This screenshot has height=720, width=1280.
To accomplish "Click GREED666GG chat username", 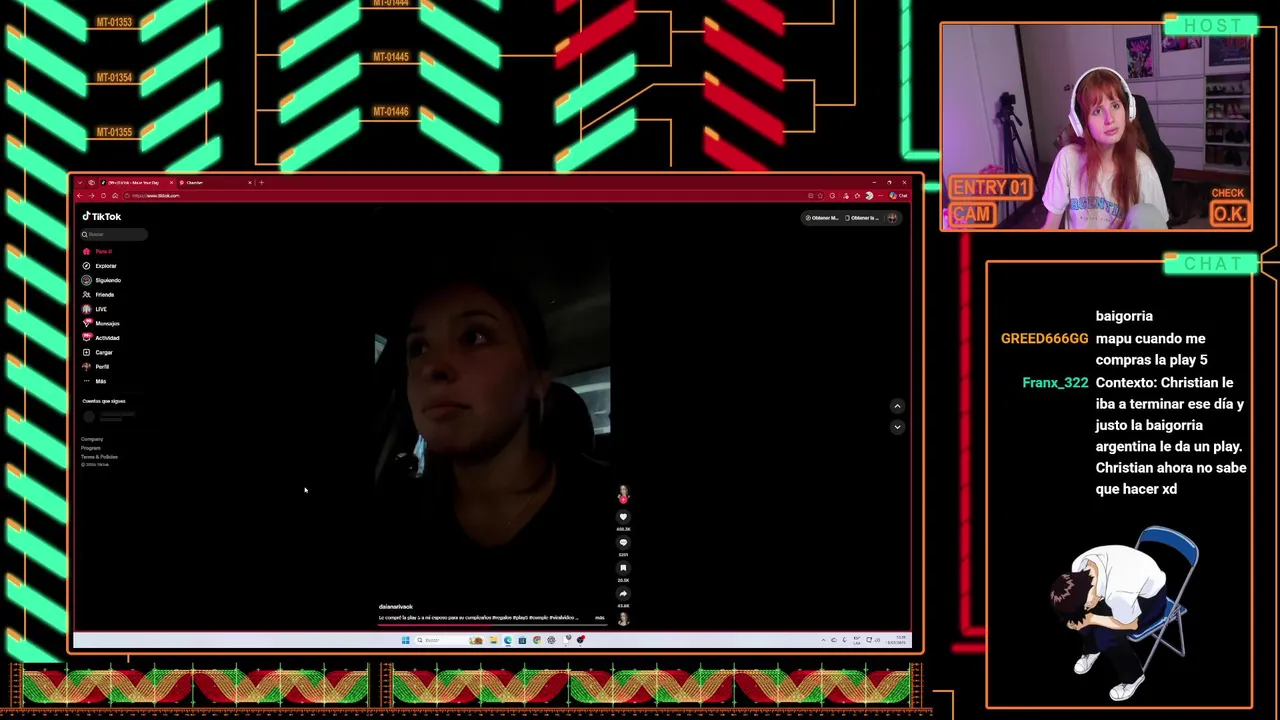I will 1044,339.
